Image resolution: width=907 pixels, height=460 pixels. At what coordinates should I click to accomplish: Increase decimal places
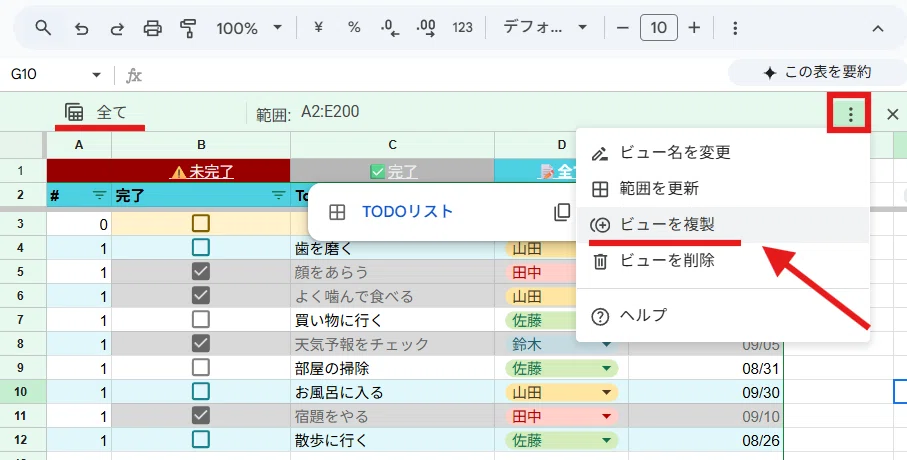[426, 28]
